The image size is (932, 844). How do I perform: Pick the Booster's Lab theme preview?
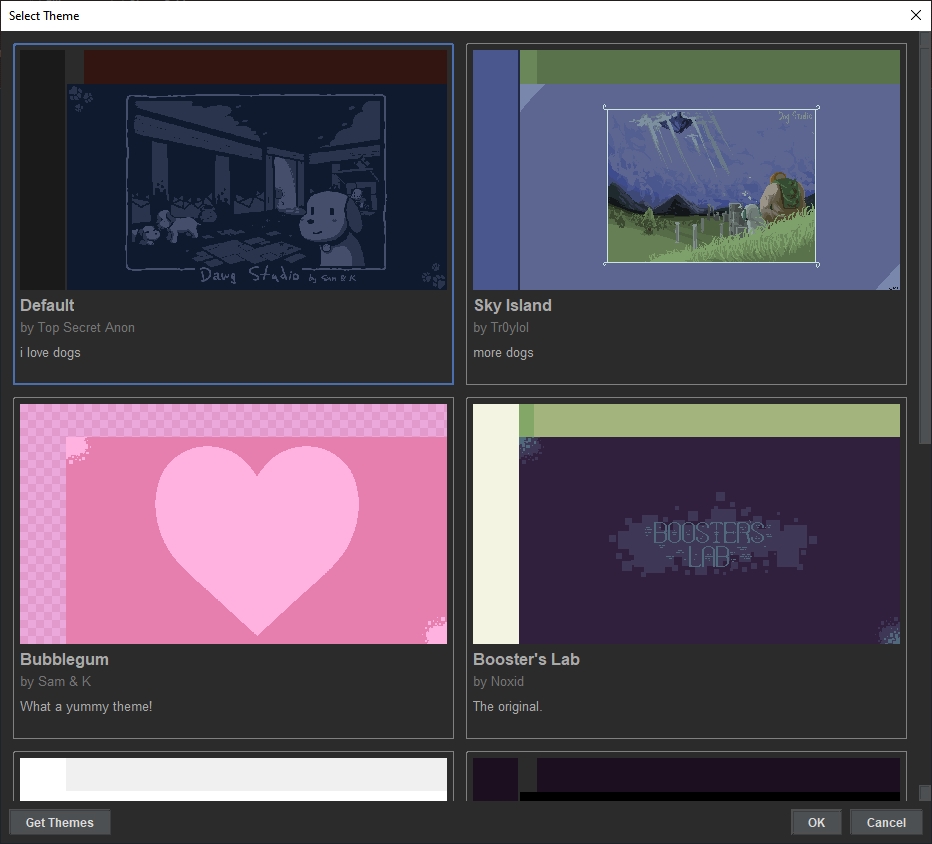click(686, 524)
